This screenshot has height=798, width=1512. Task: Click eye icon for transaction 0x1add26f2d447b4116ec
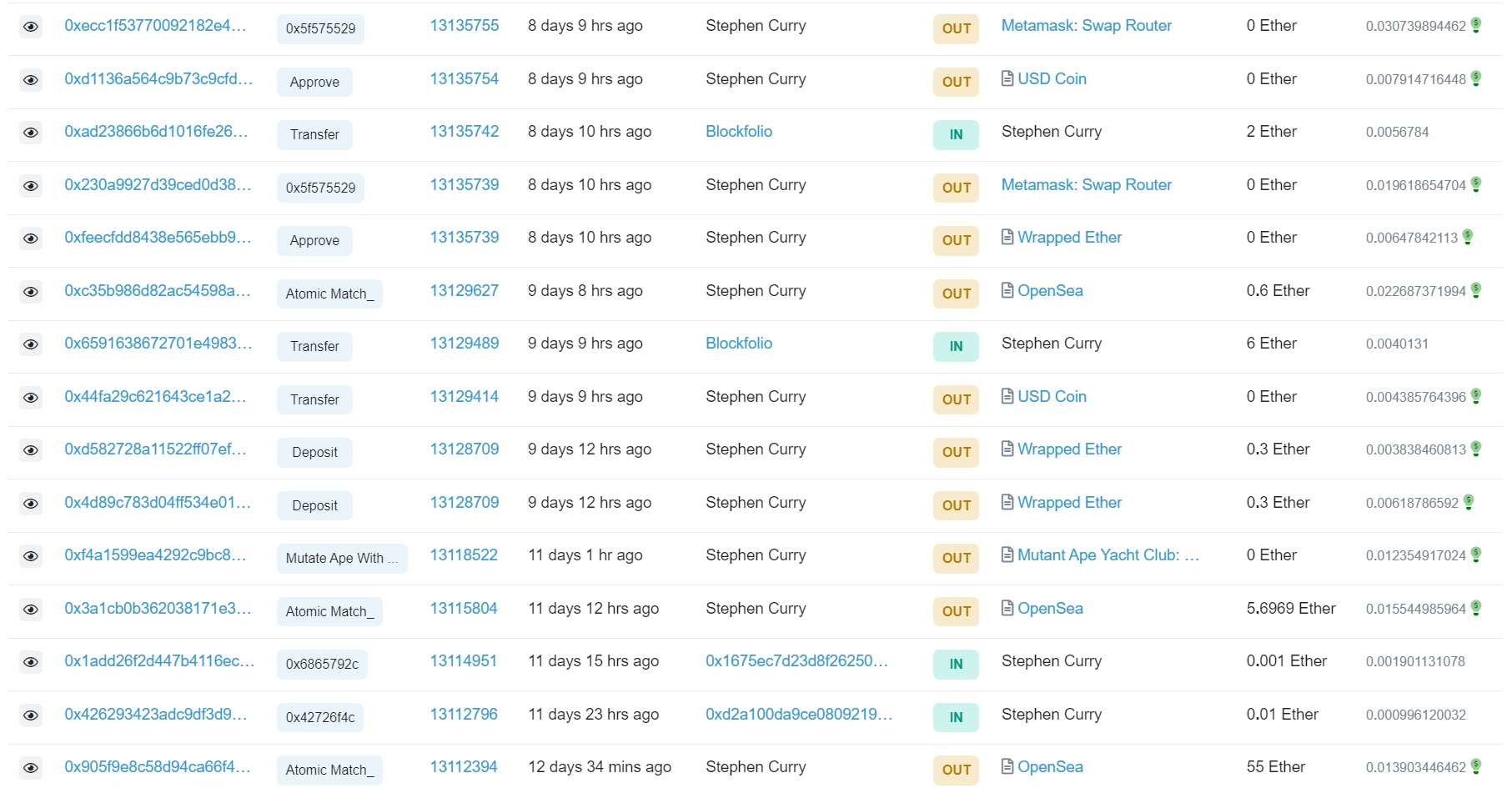point(31,662)
